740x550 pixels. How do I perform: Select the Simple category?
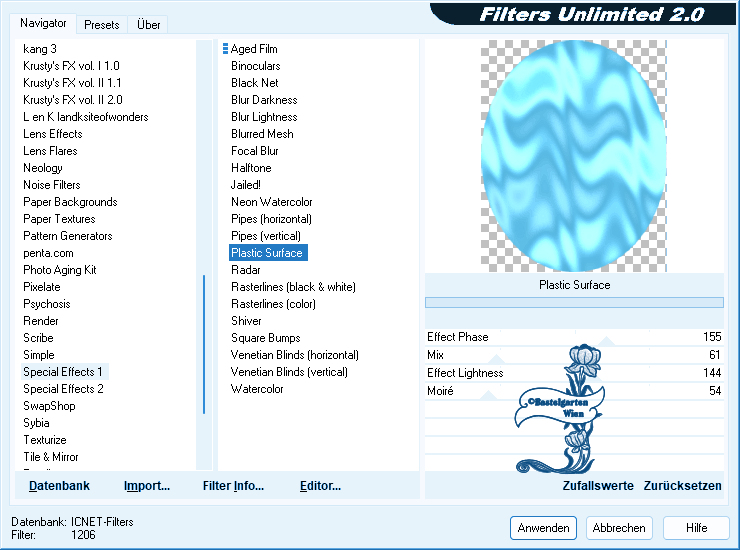point(39,355)
